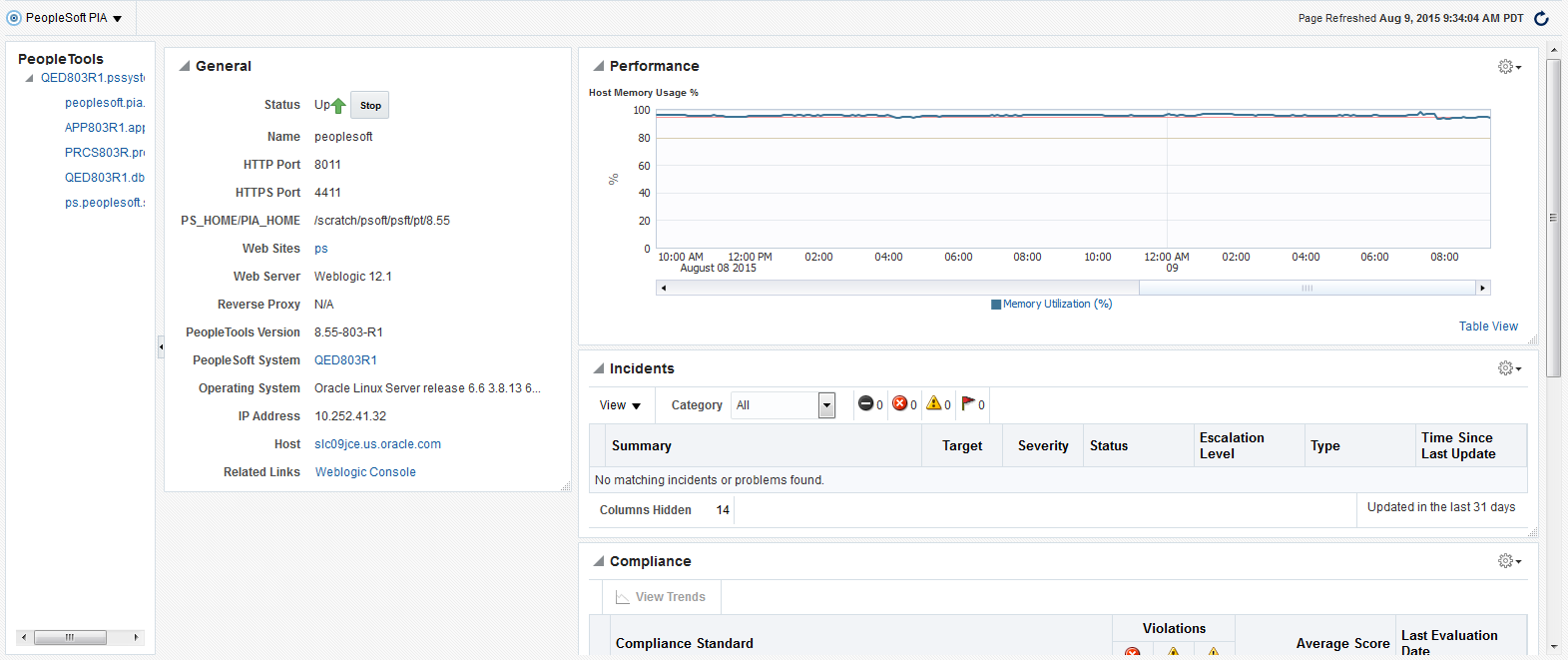Open the Performance panel gear menu
Image resolution: width=1568 pixels, height=660 pixels.
(x=1509, y=67)
